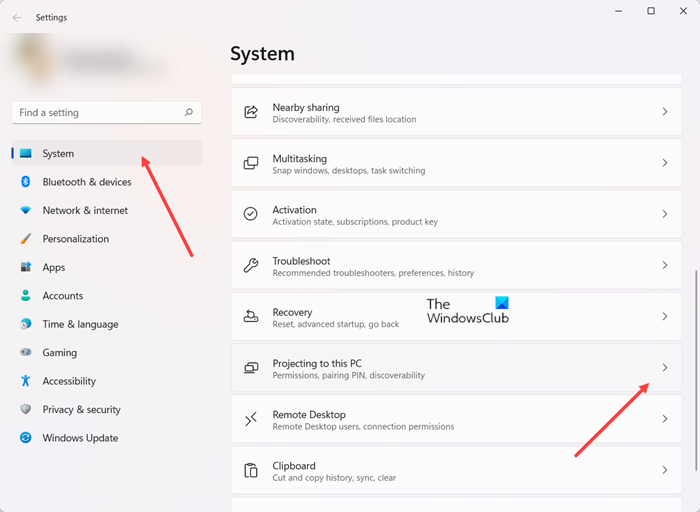This screenshot has width=700, height=512.
Task: Open the Nearby sharing chevron arrow
Action: pos(665,112)
